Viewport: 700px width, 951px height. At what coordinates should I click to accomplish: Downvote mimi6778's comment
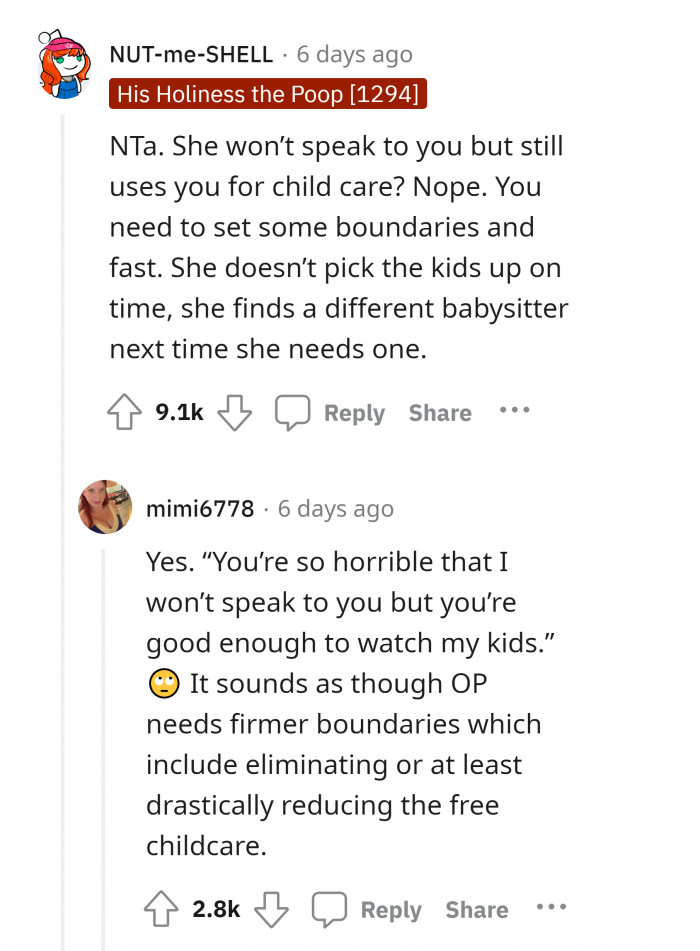[271, 909]
